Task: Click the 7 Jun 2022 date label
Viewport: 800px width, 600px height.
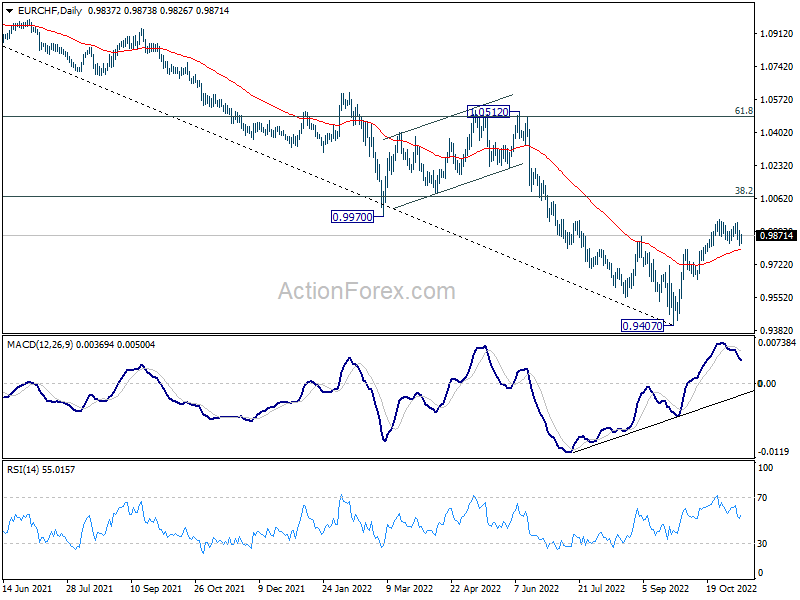Action: (537, 589)
